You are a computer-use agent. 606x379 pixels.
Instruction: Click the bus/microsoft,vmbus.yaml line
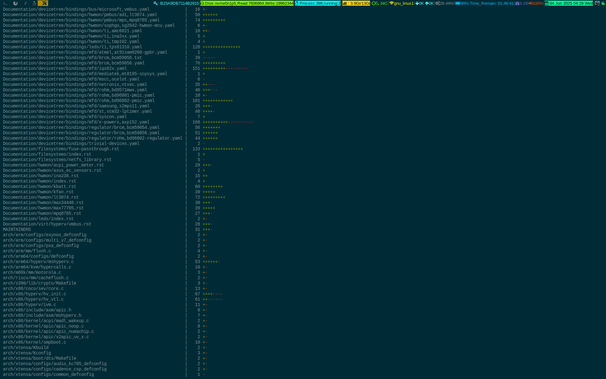tap(76, 9)
